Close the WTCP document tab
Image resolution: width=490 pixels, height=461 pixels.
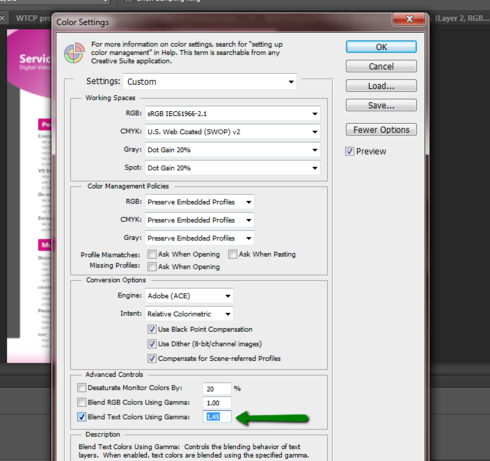(2, 18)
